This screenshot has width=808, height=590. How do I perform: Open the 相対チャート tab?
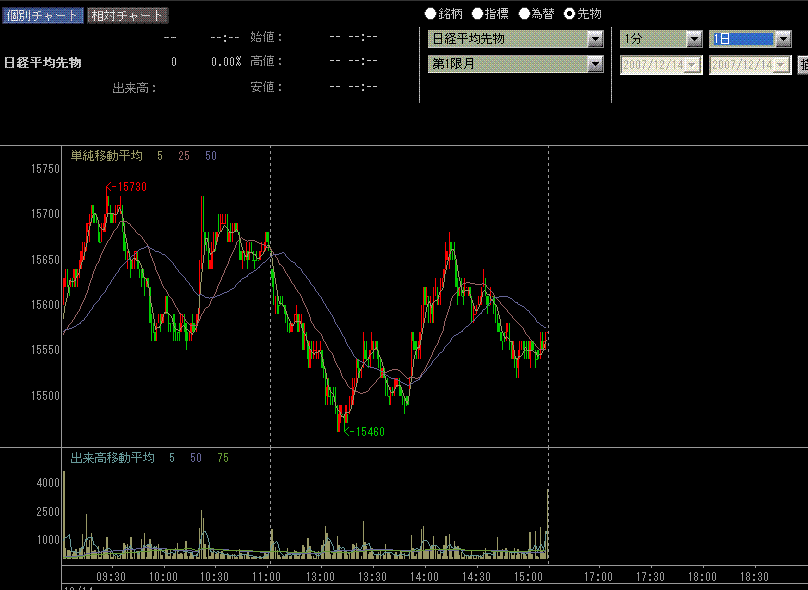(x=127, y=15)
